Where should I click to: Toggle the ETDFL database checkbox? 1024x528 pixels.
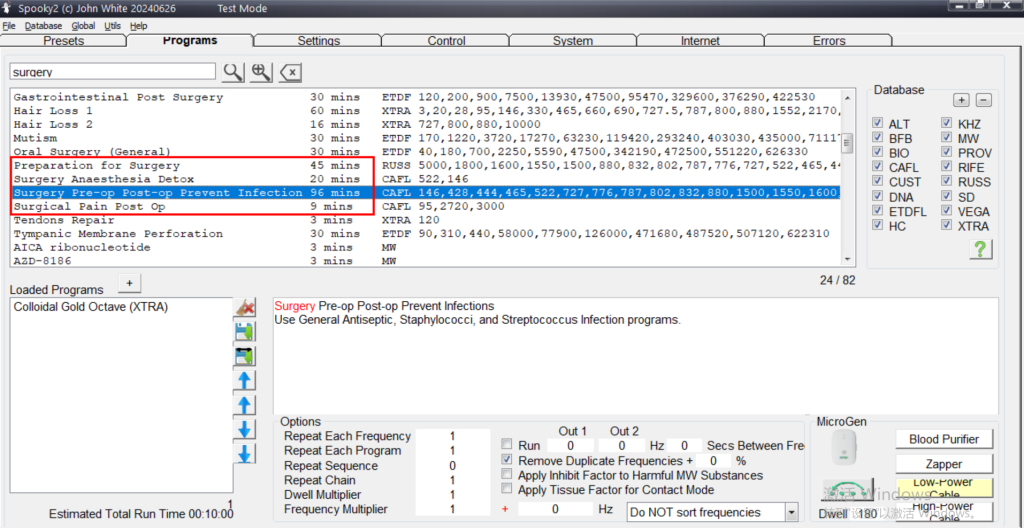(877, 210)
